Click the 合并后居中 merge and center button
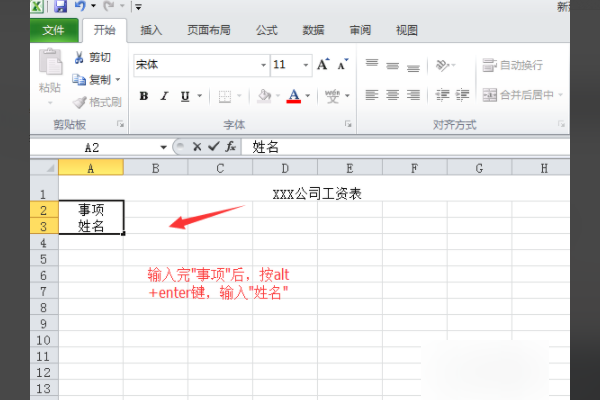600x400 pixels. coord(518,95)
